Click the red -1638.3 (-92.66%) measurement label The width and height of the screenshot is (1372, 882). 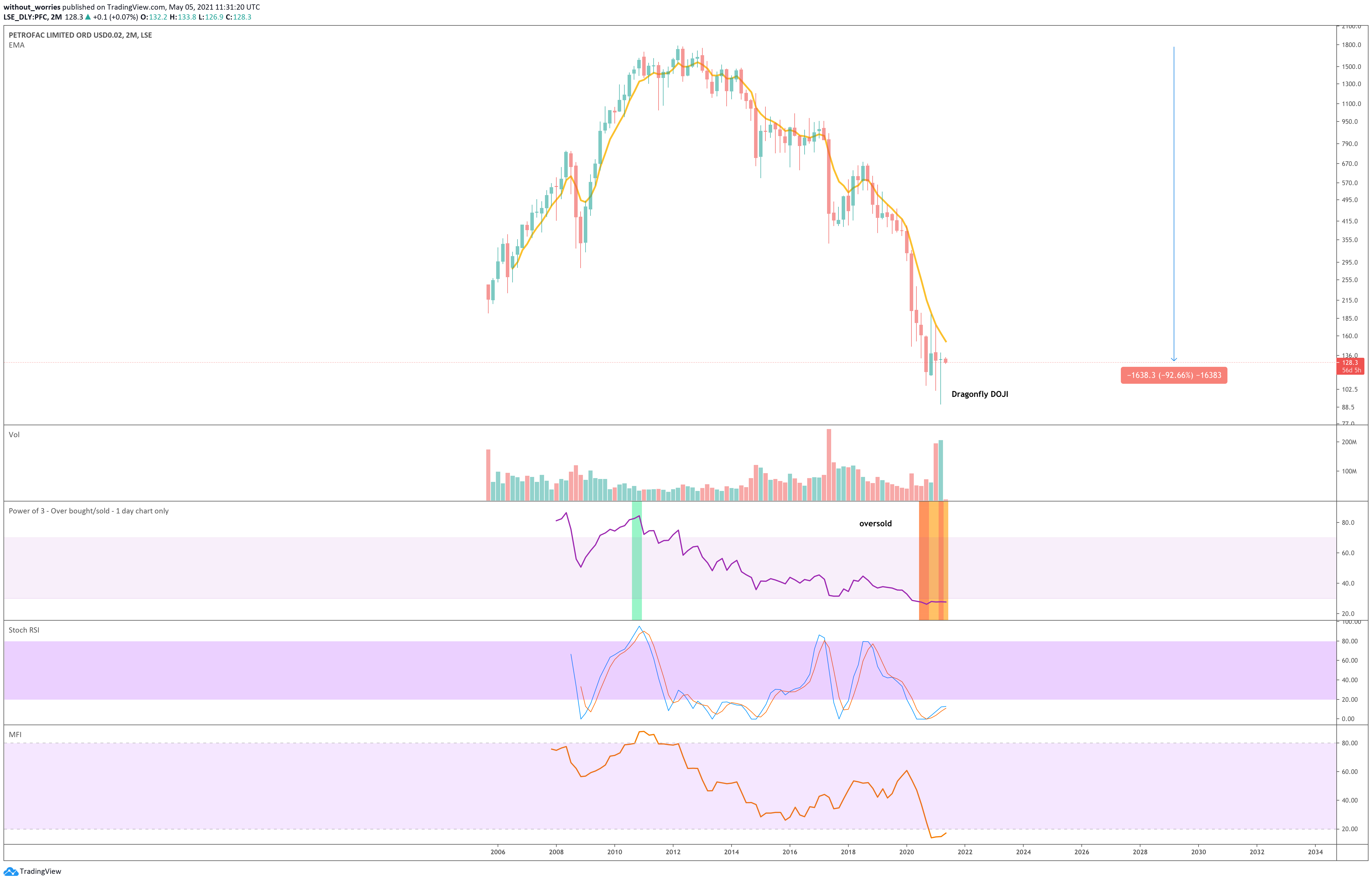tap(1174, 375)
